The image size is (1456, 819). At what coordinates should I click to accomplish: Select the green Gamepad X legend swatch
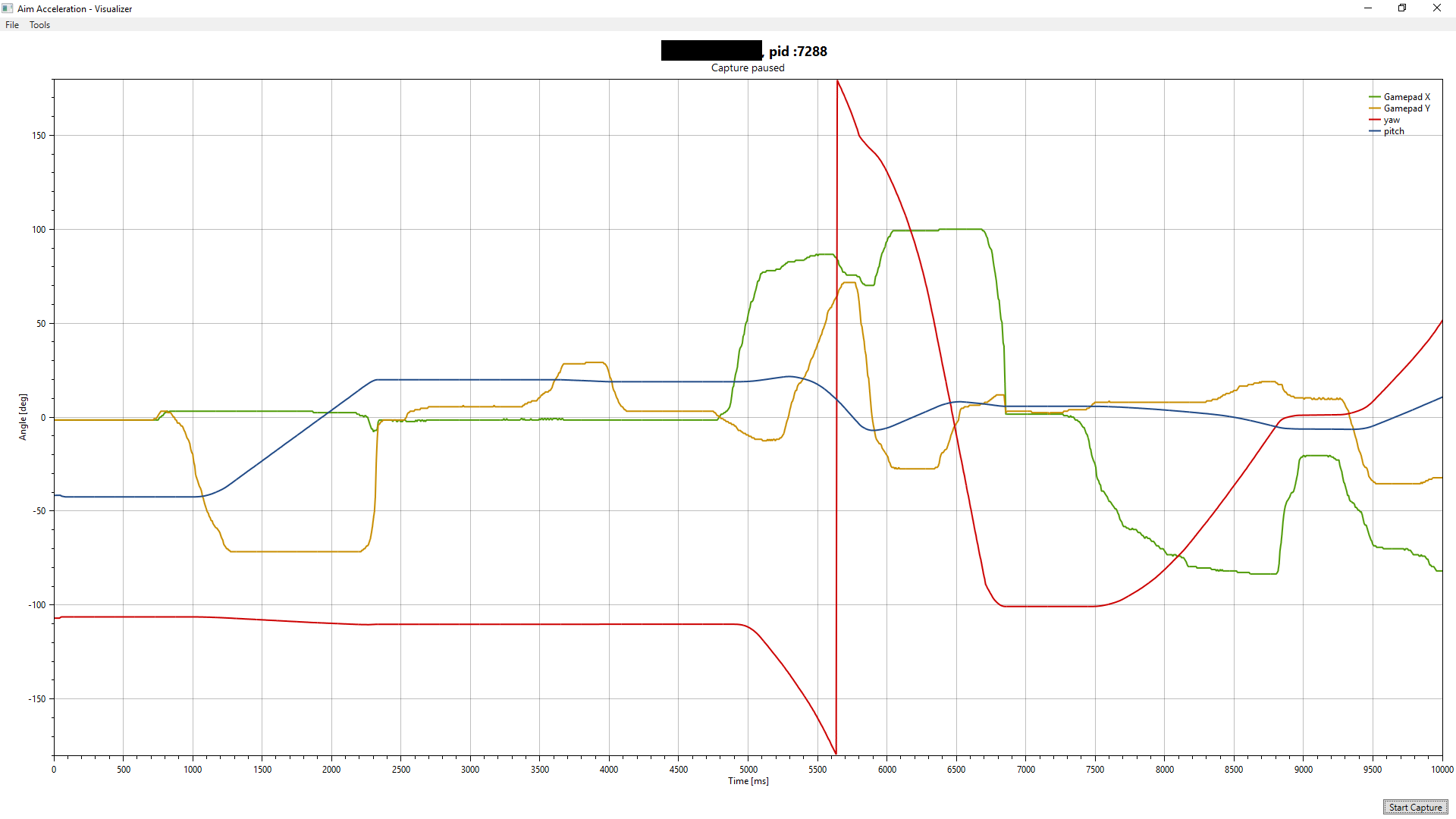(1375, 97)
